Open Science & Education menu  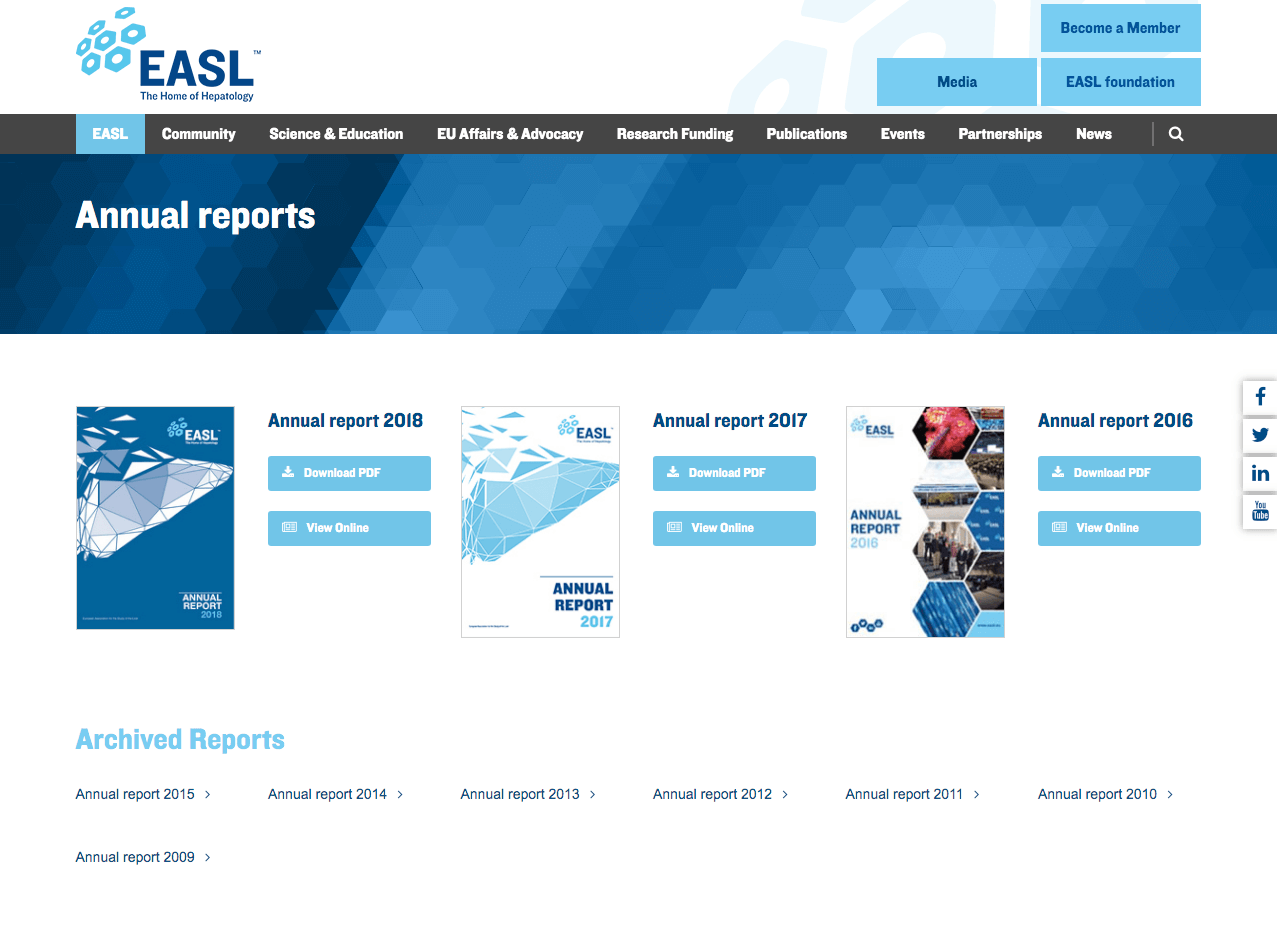pos(336,134)
